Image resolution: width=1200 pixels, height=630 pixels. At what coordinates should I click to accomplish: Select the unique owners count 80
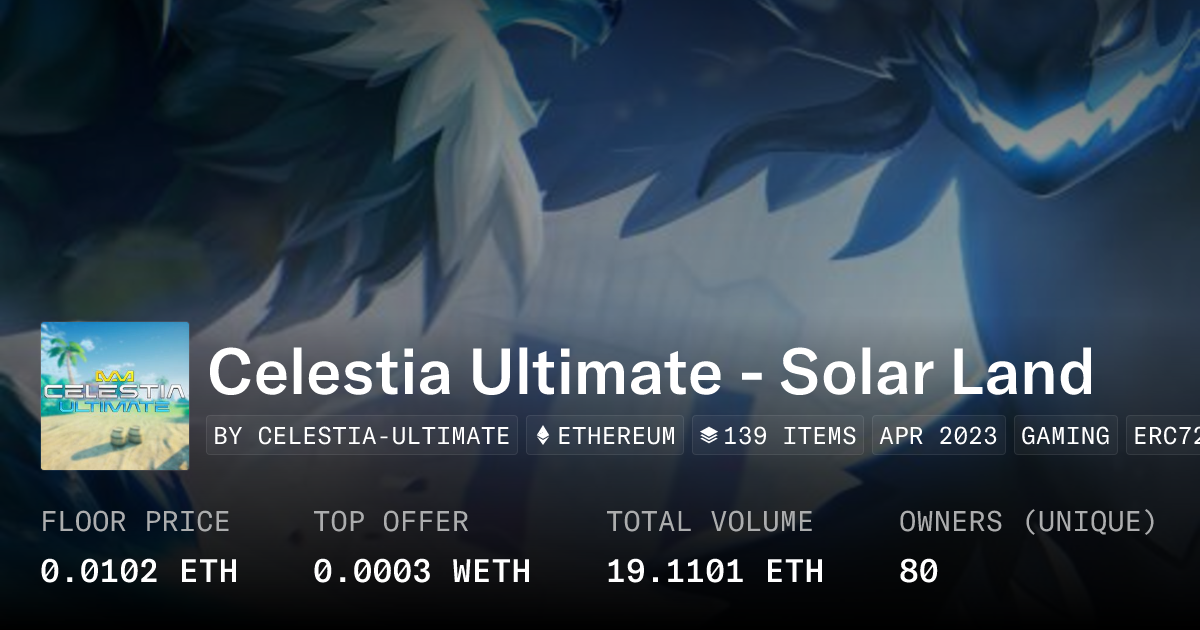tap(918, 571)
